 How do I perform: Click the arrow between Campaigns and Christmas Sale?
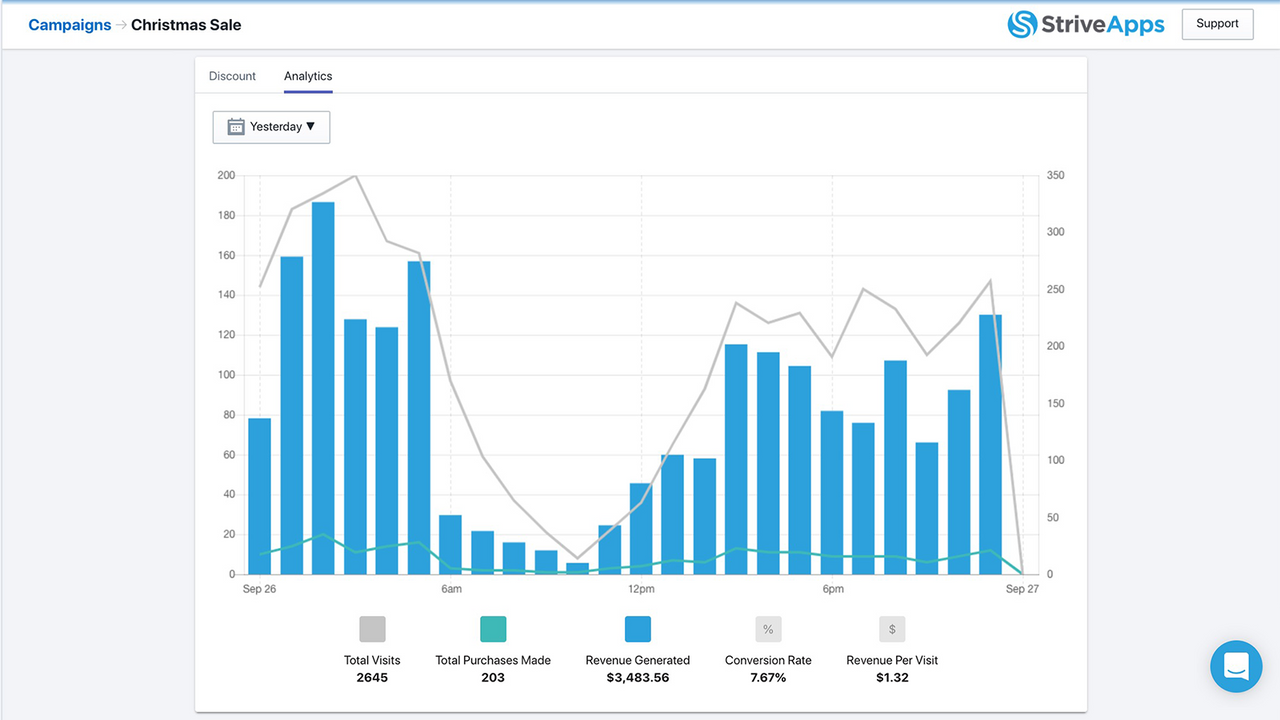pos(120,25)
